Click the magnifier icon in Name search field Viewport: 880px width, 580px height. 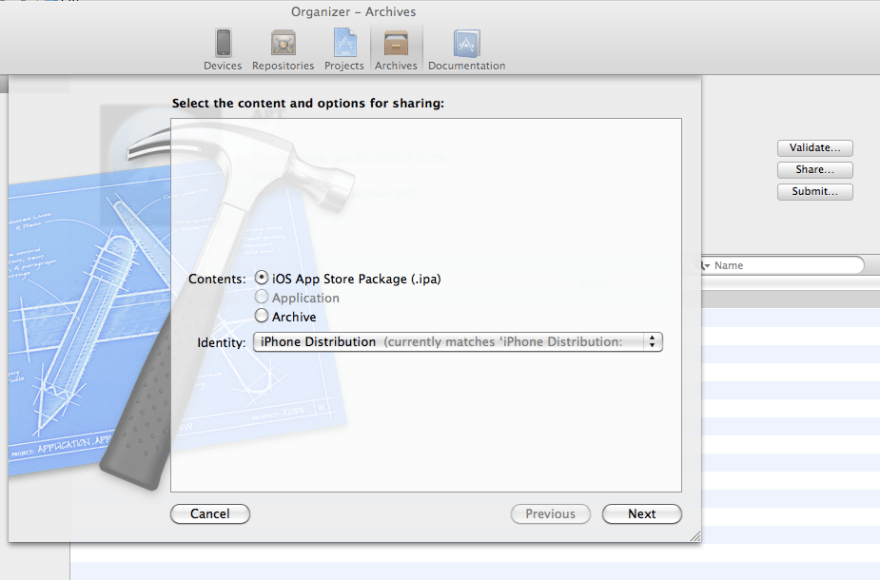pos(705,266)
